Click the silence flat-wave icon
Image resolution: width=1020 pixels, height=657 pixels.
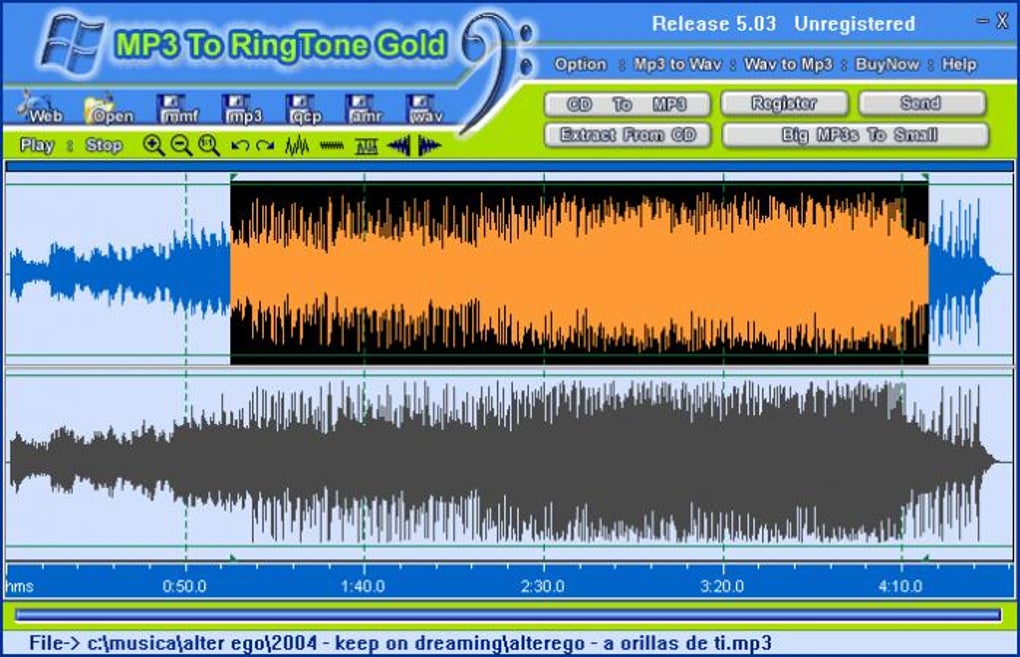pyautogui.click(x=332, y=146)
